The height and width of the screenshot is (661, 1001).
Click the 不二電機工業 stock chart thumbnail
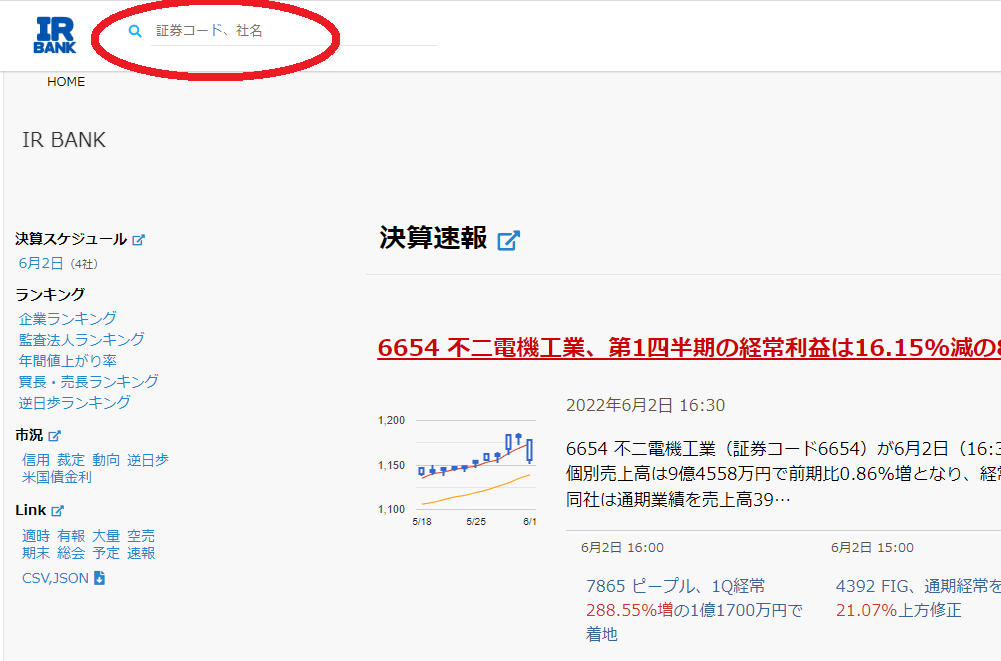point(457,471)
